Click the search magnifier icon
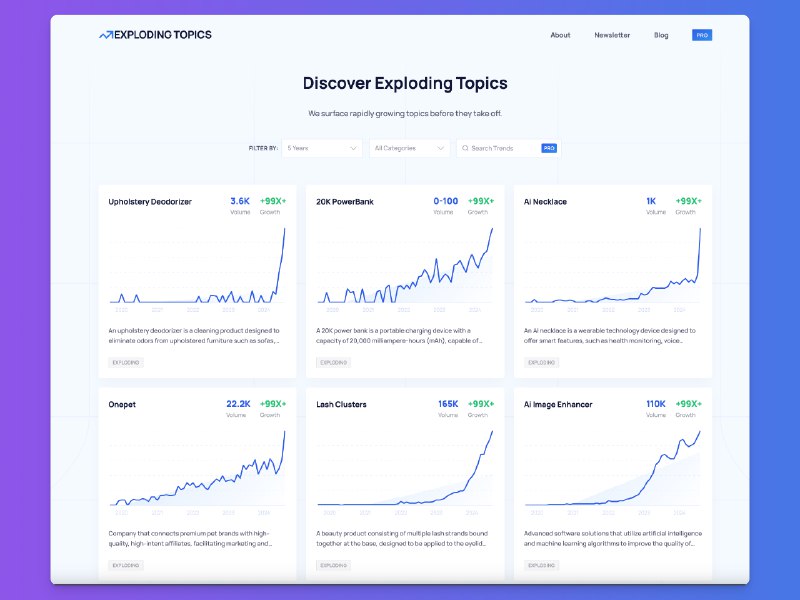This screenshot has height=600, width=800. (x=465, y=148)
